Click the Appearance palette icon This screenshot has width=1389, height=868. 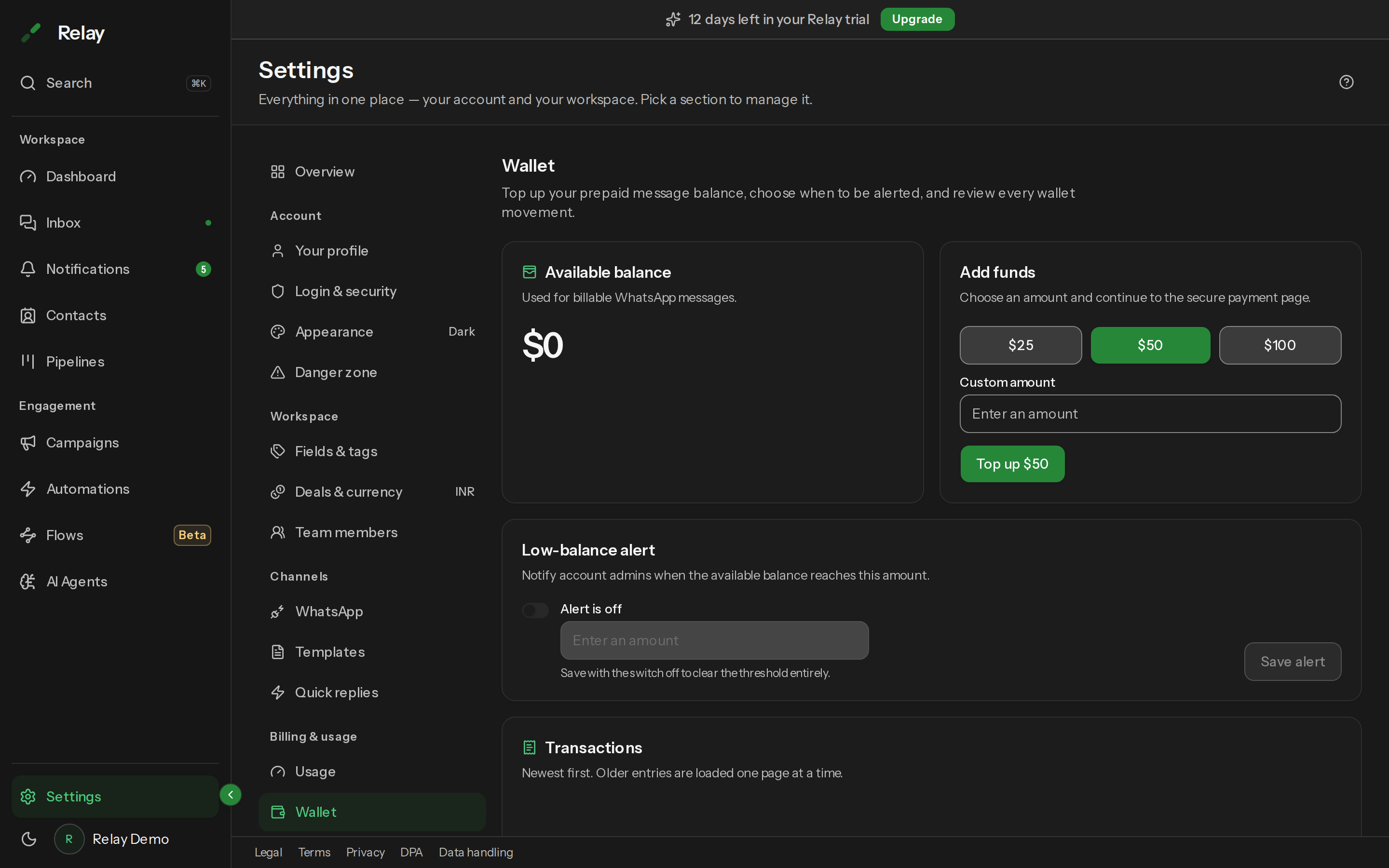278,332
